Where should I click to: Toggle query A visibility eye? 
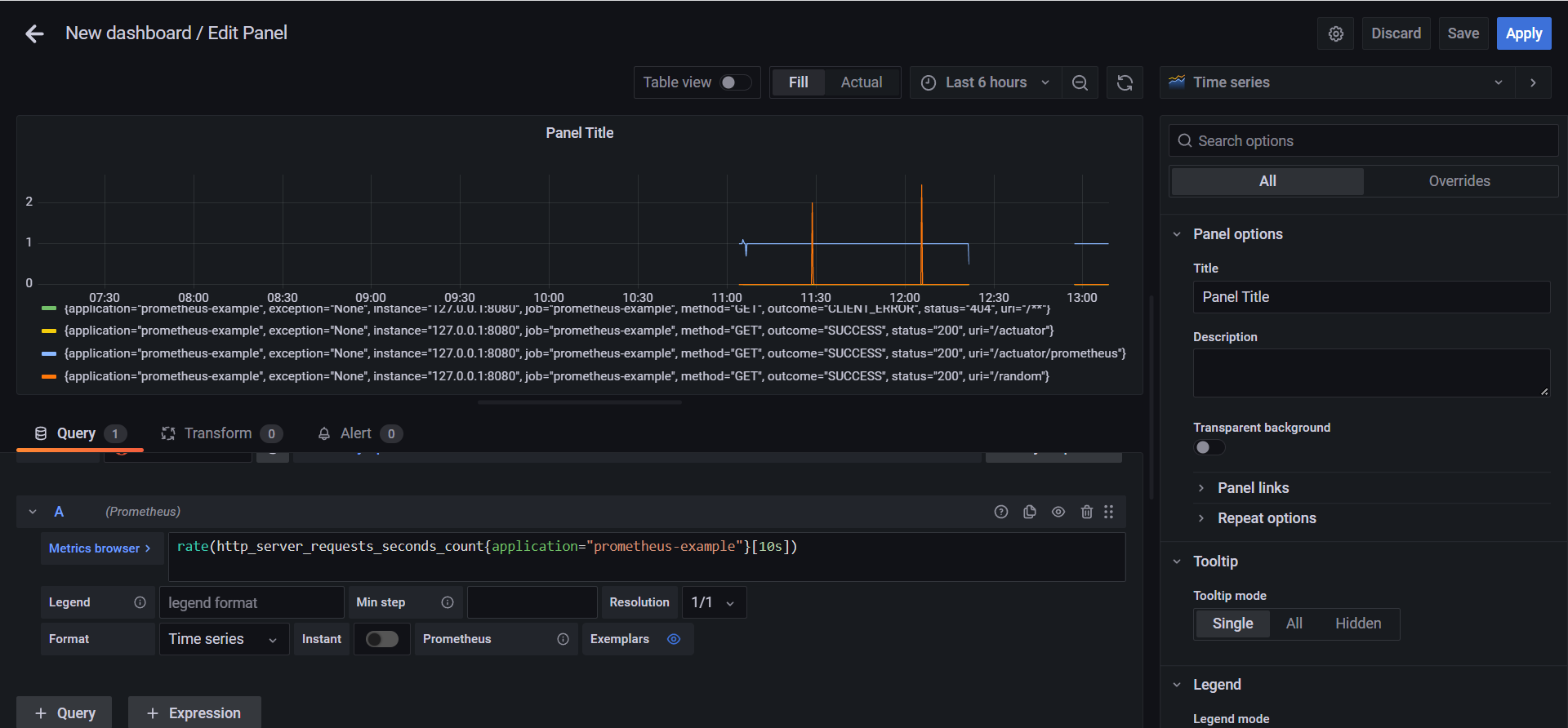1058,512
